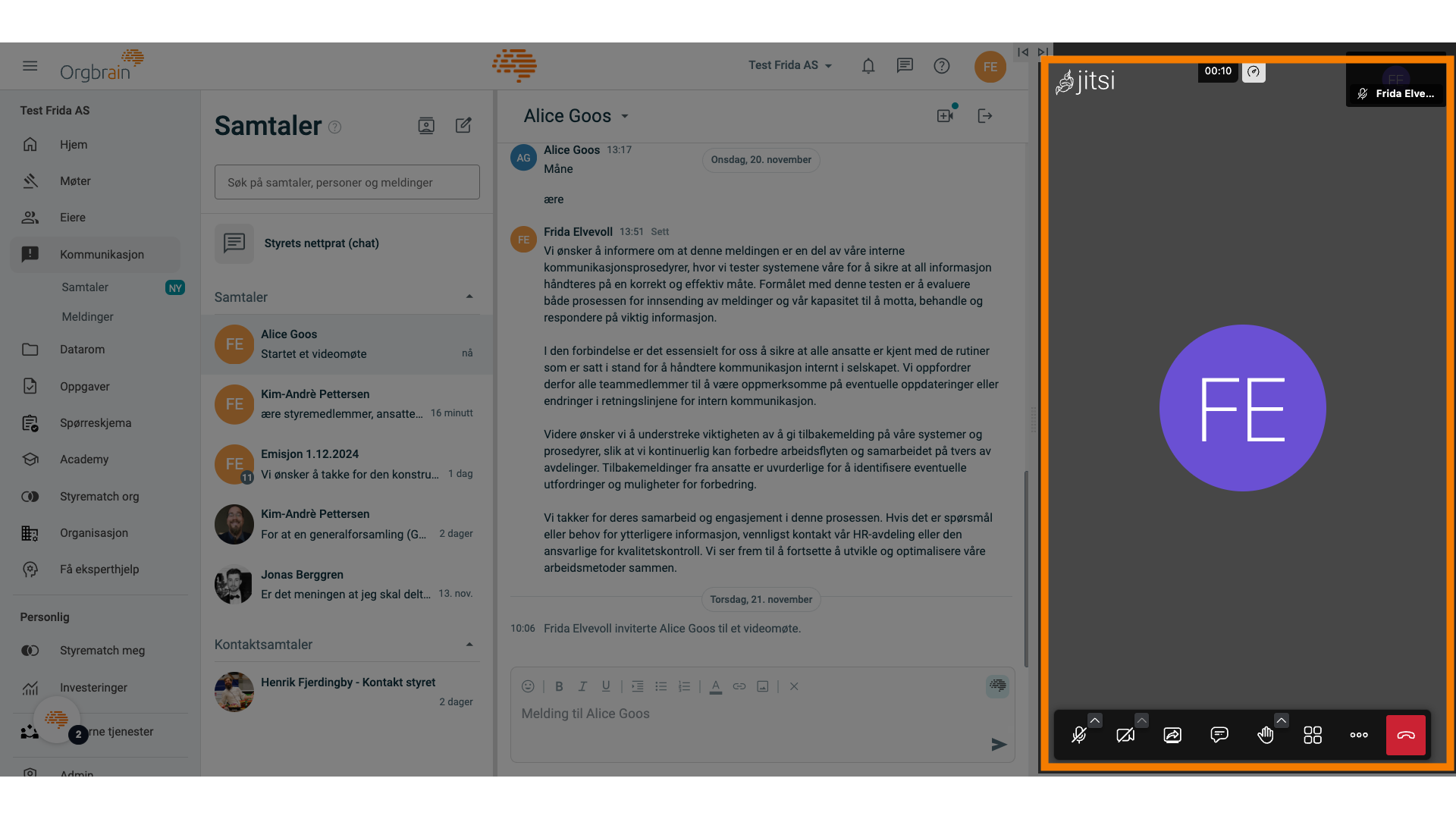Toggle bold formatting in message editor
Image resolution: width=1456 pixels, height=819 pixels.
pos(558,686)
